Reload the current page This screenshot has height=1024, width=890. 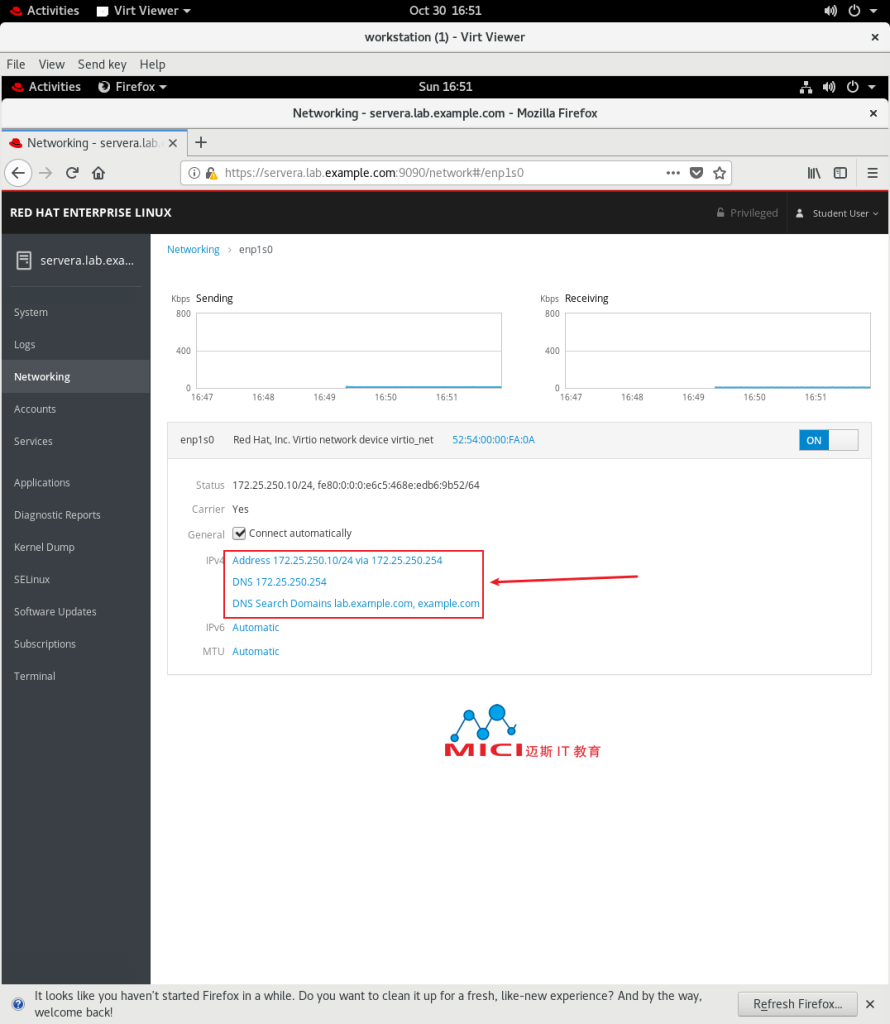coord(72,173)
